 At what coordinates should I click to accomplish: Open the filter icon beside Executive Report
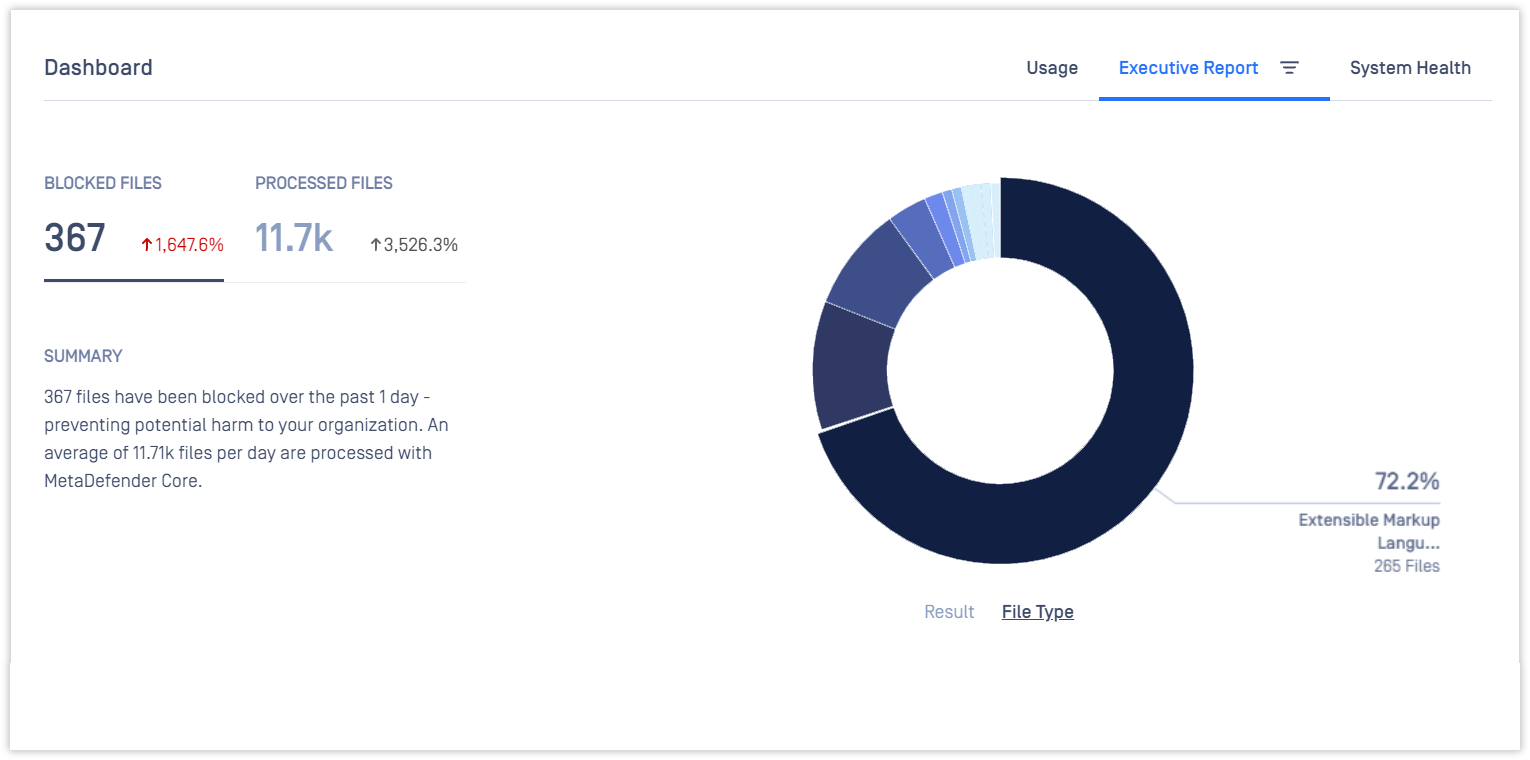(1290, 68)
